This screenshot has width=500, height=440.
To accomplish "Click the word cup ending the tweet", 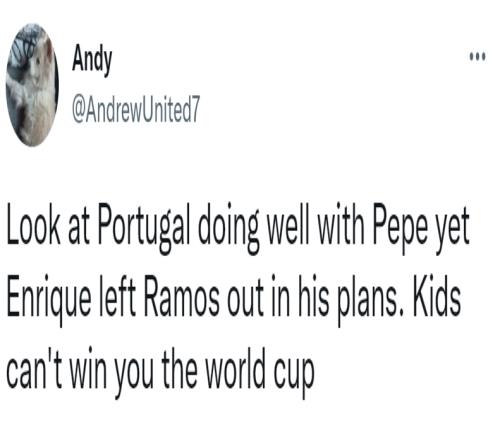I will pos(294,377).
